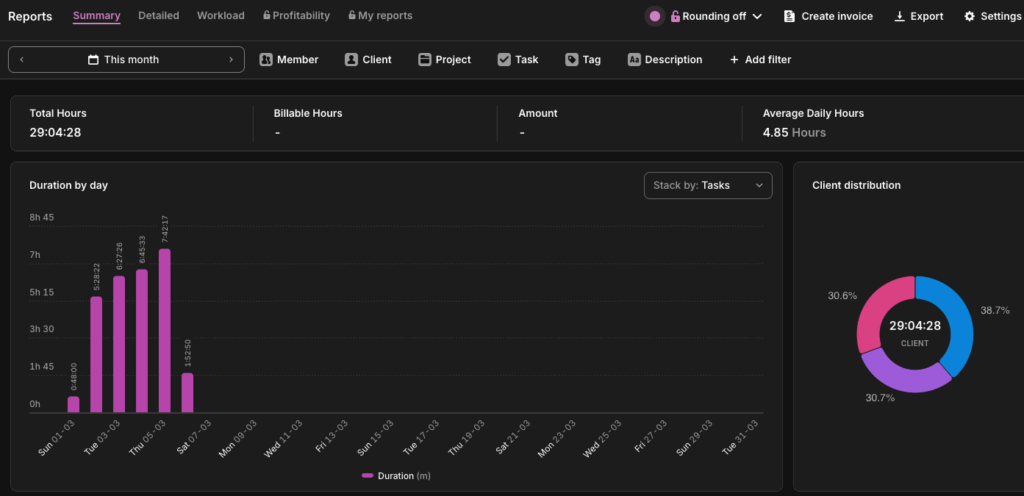
Task: Open the Task filter
Action: [517, 60]
